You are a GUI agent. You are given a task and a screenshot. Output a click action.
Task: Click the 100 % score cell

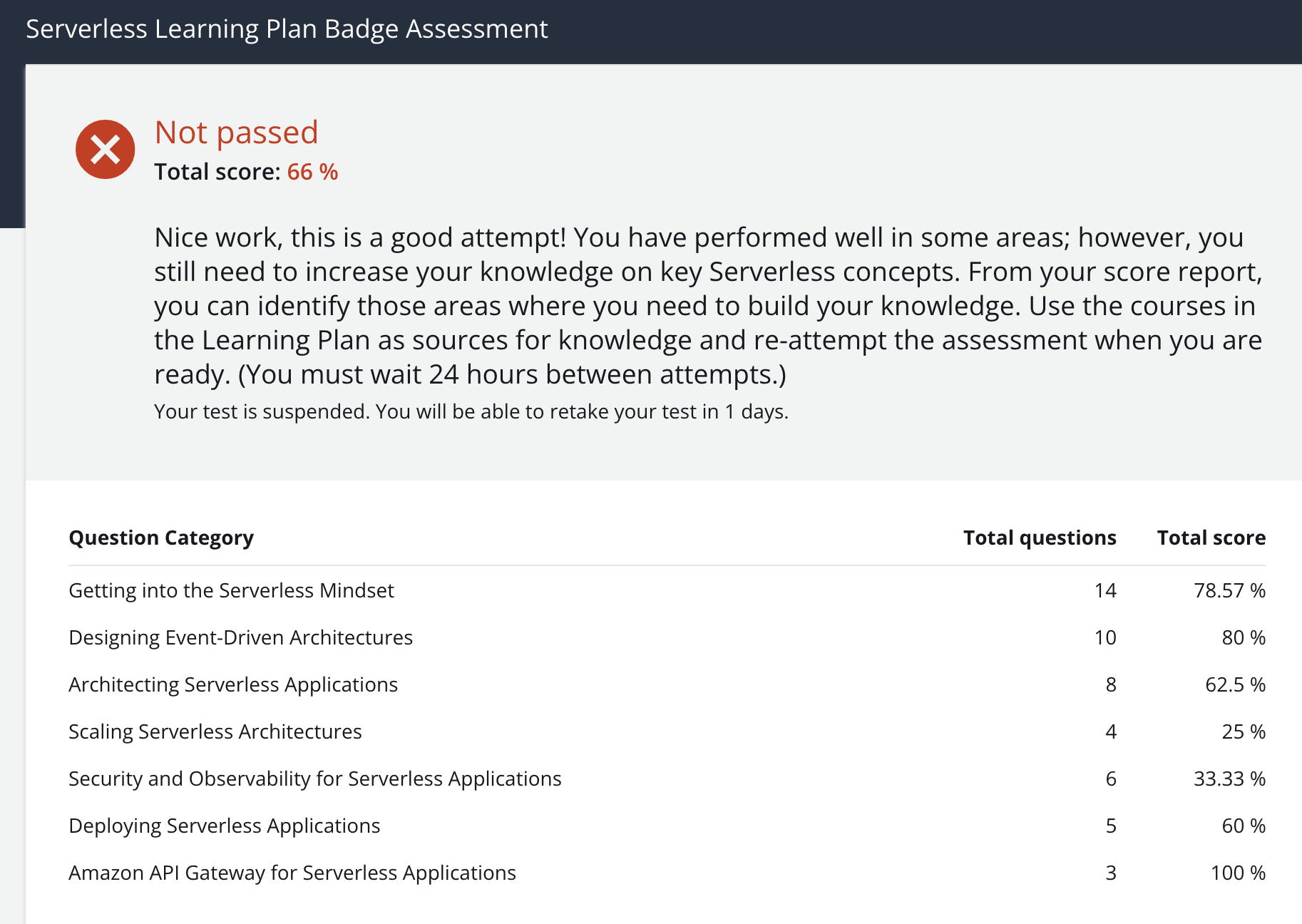tap(1238, 873)
